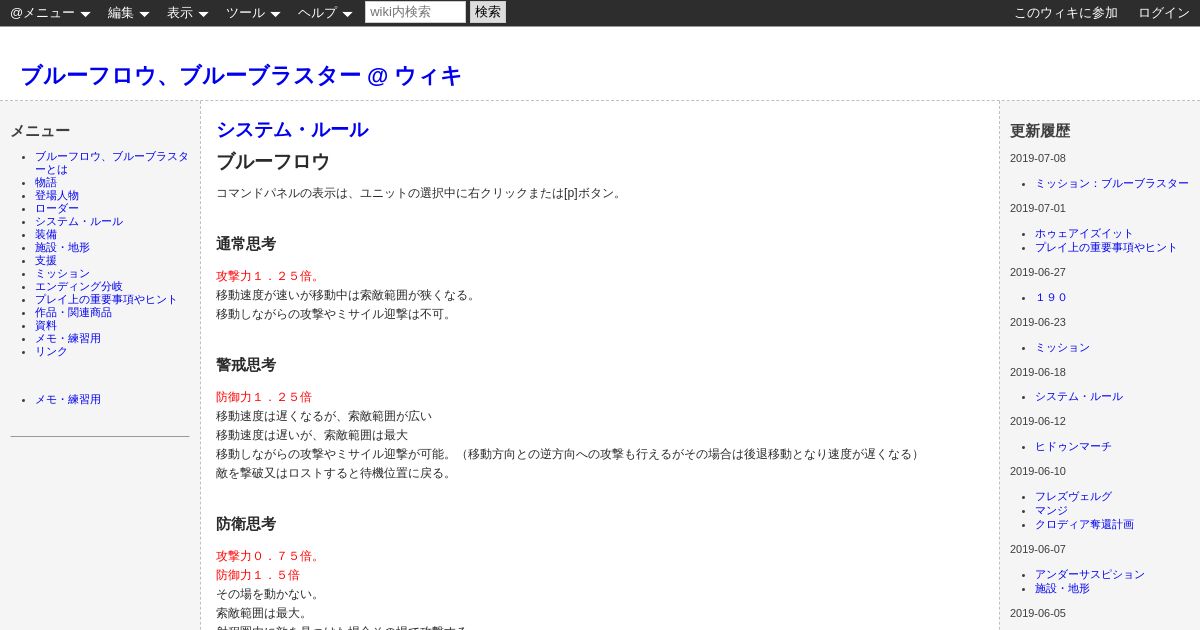Open sidebar link ブルーフロウ、ブルーブラスターとは
This screenshot has width=1200, height=630.
click(x=111, y=163)
